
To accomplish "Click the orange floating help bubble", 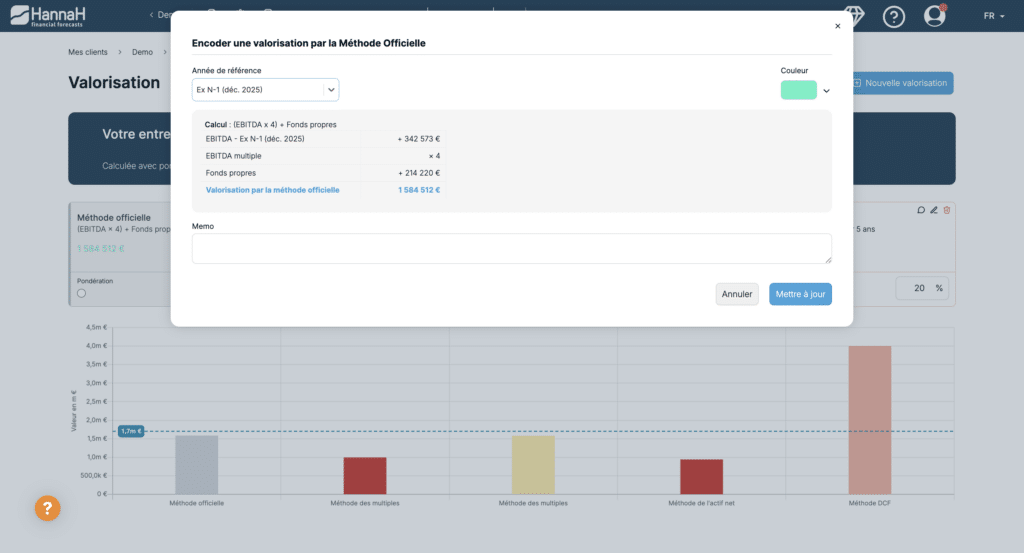I will click(48, 508).
